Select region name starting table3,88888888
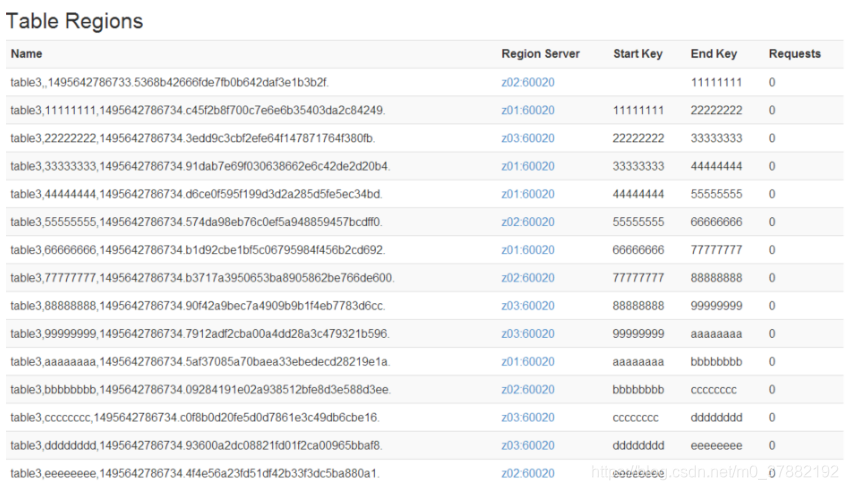Viewport: 848px width, 490px height. pyautogui.click(x=198, y=306)
